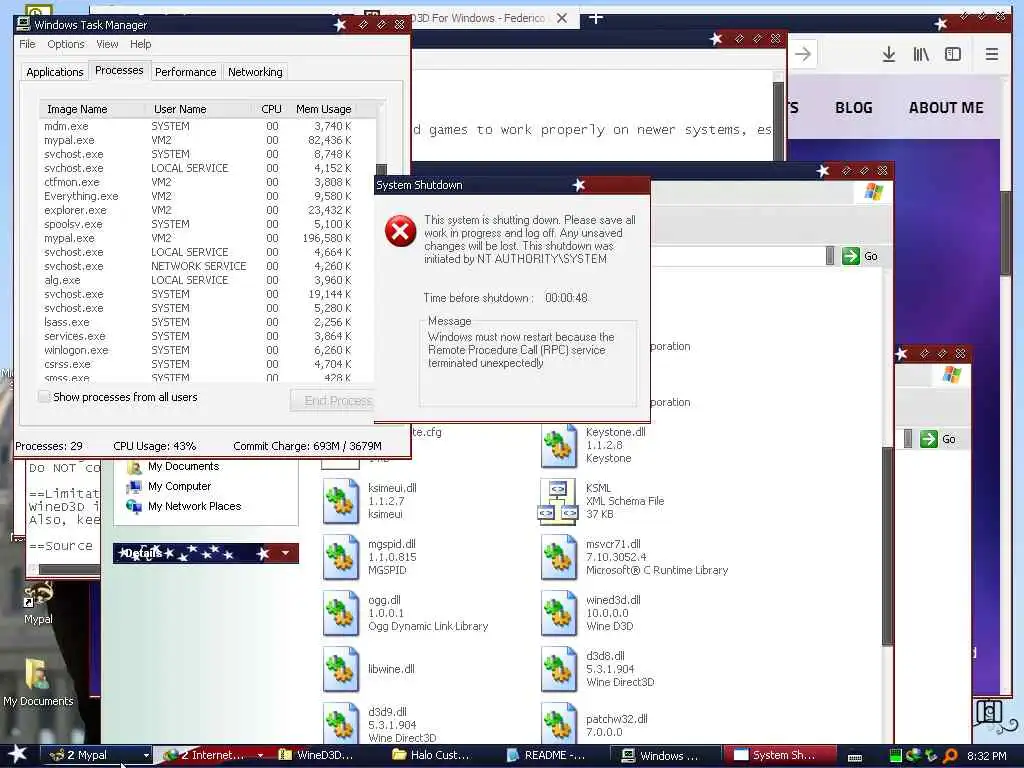The image size is (1024, 768).
Task: Open the ABOUT ME link on webpage
Action: coord(946,108)
